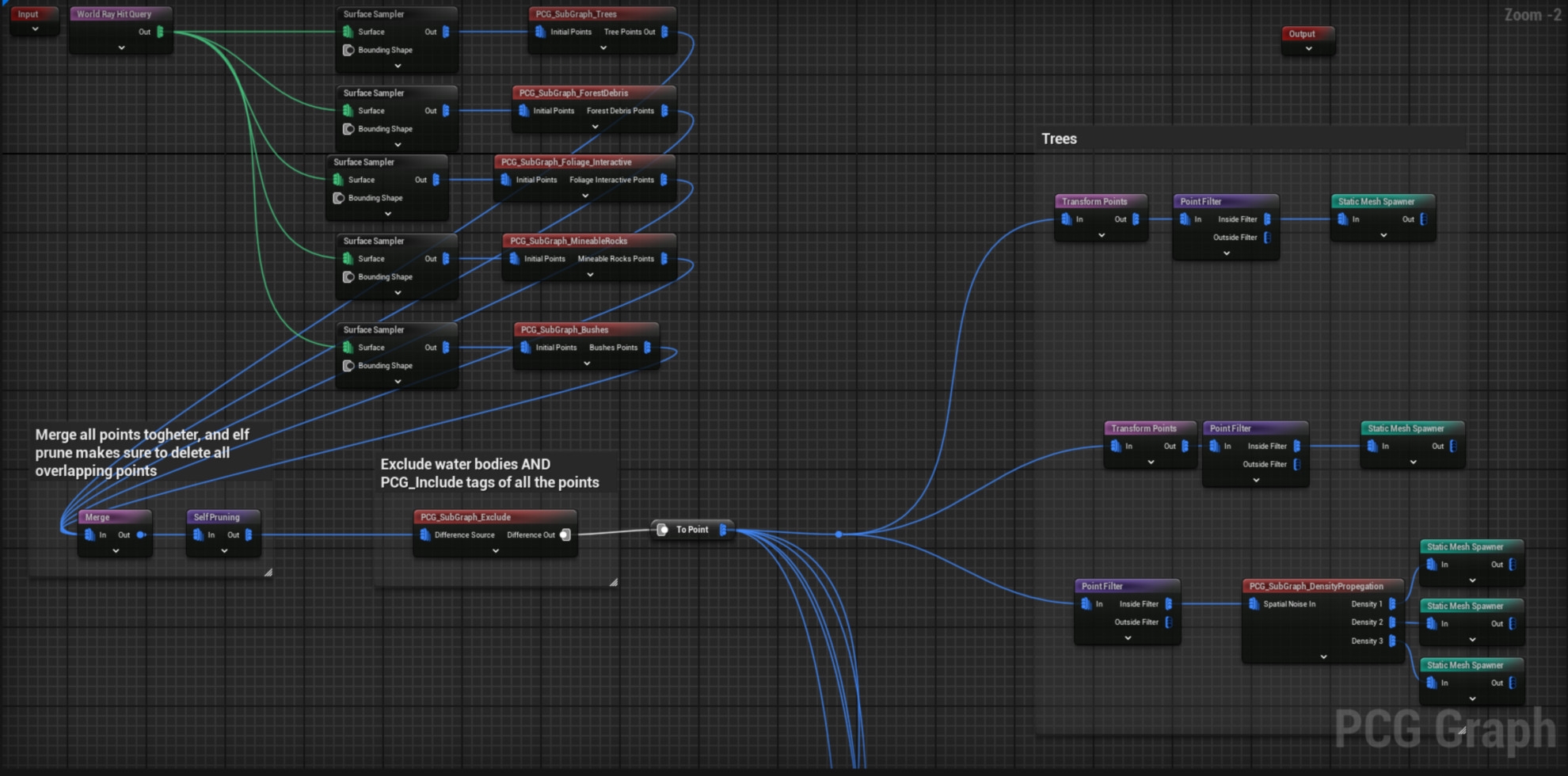
Task: Click the Density 3 output pin
Action: [x=1392, y=641]
